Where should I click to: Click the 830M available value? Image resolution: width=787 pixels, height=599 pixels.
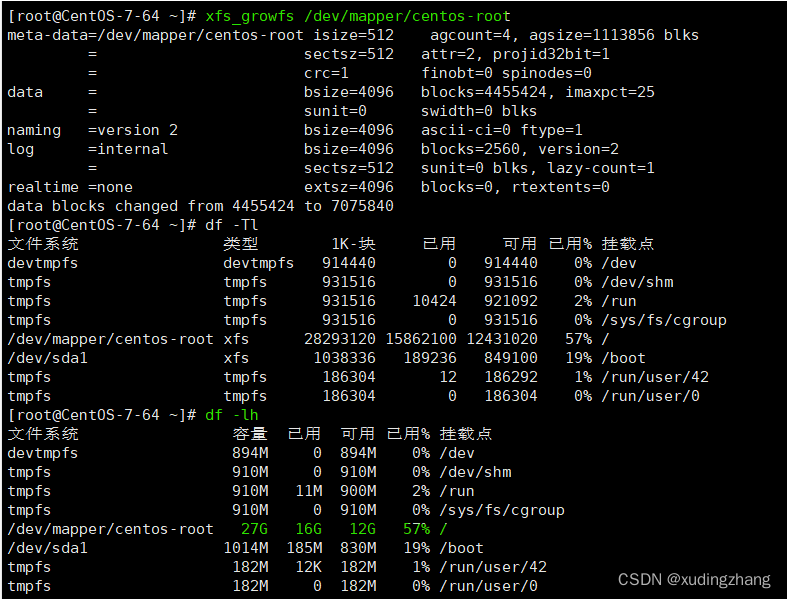[358, 548]
